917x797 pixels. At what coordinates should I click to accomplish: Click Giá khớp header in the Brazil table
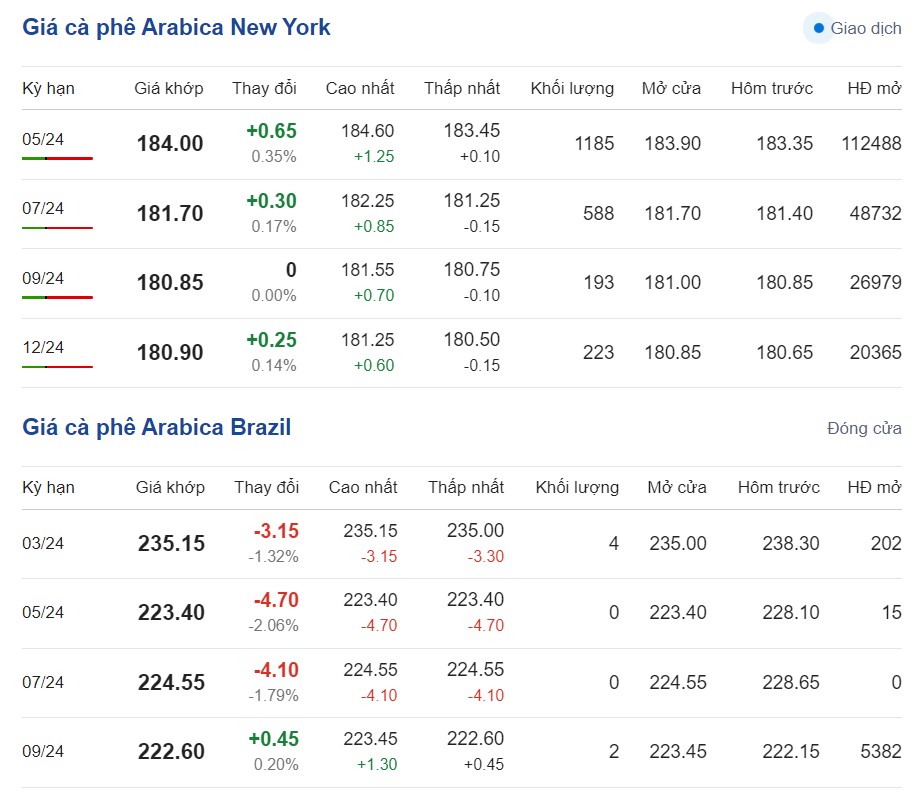click(x=170, y=487)
